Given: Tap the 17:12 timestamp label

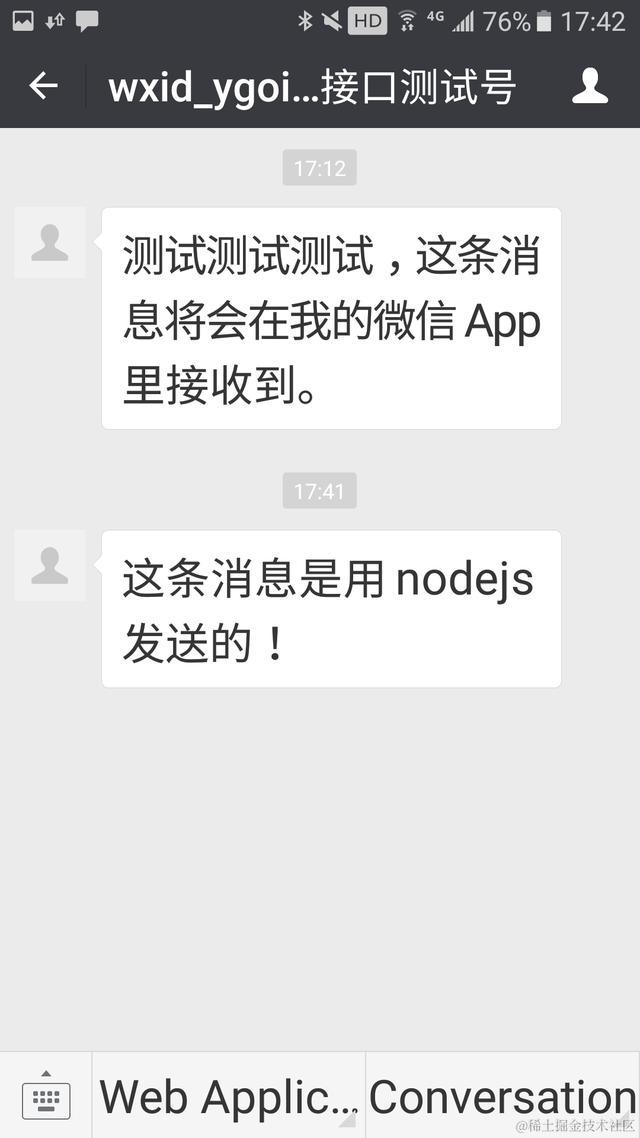Looking at the screenshot, I should coord(319,168).
